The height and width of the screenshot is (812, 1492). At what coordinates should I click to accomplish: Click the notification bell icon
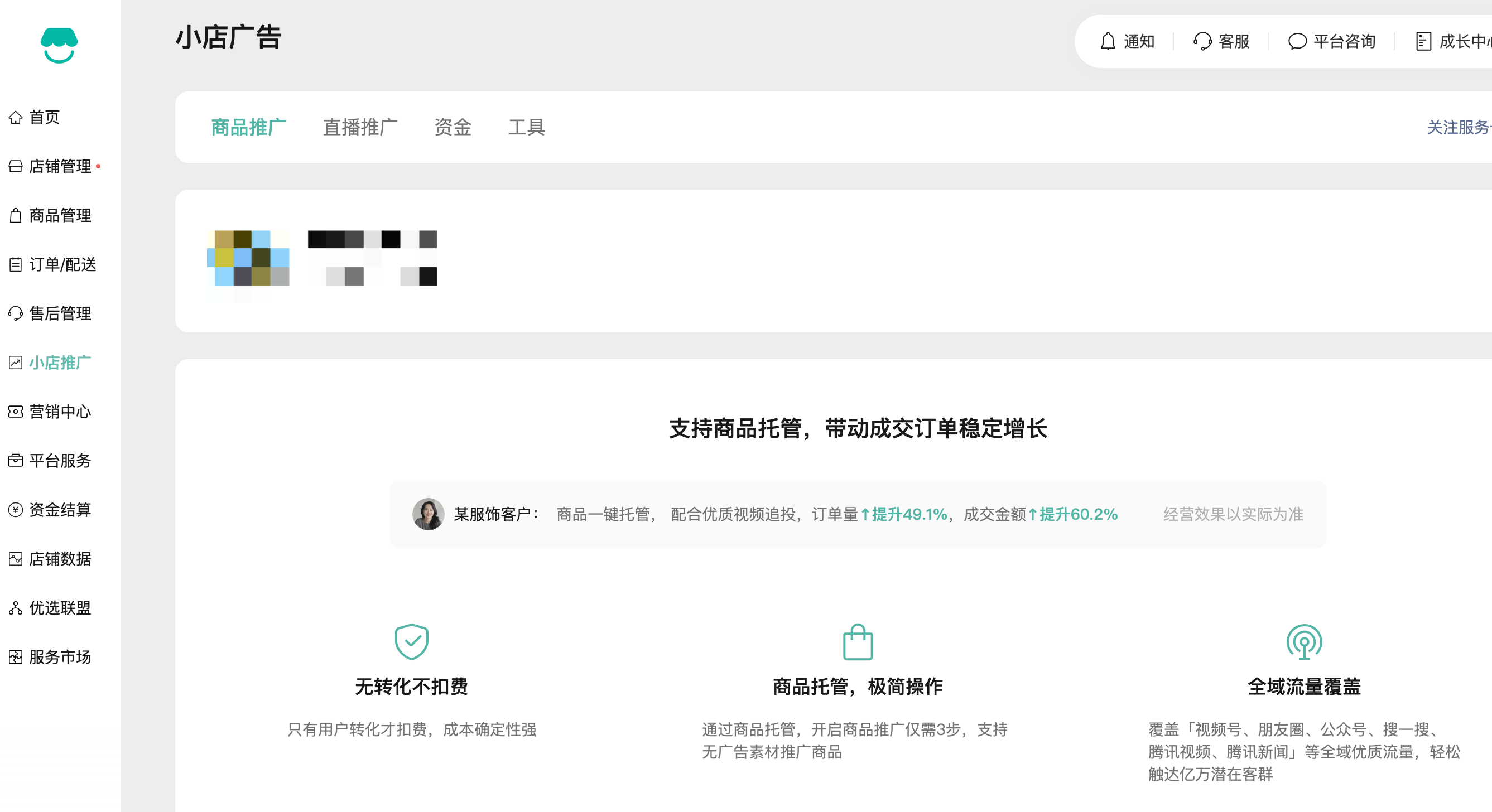click(x=1108, y=42)
